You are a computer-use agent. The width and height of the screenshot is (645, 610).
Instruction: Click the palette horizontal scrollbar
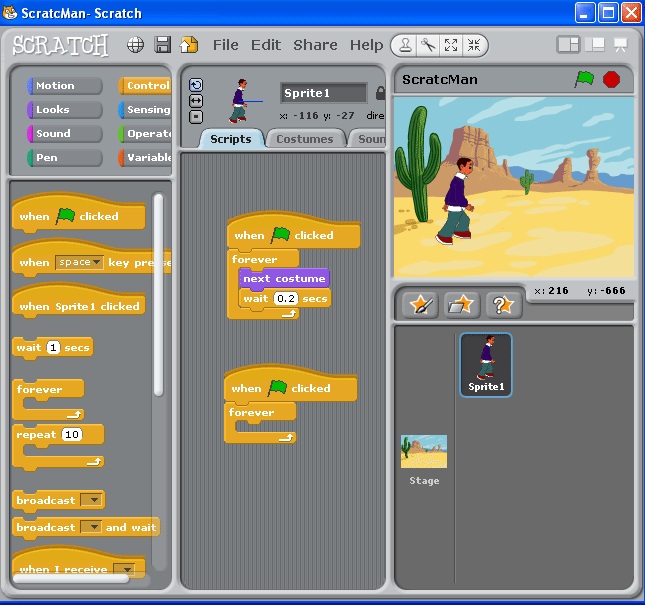coord(71,578)
